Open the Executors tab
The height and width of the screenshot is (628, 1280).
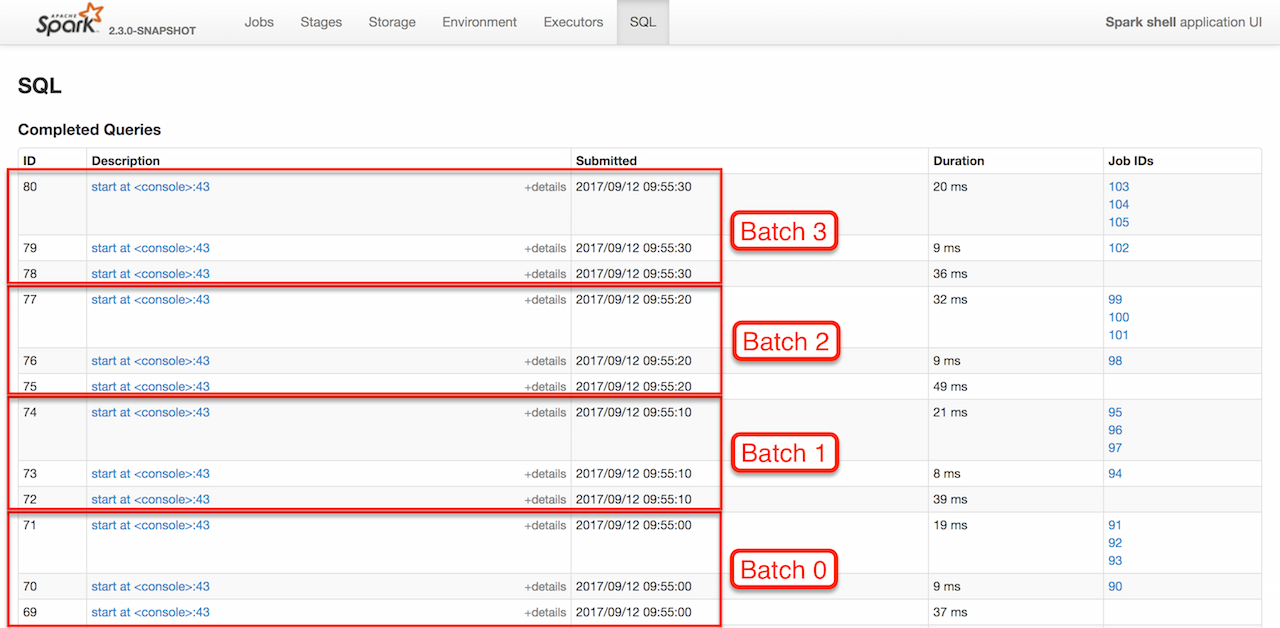point(573,22)
